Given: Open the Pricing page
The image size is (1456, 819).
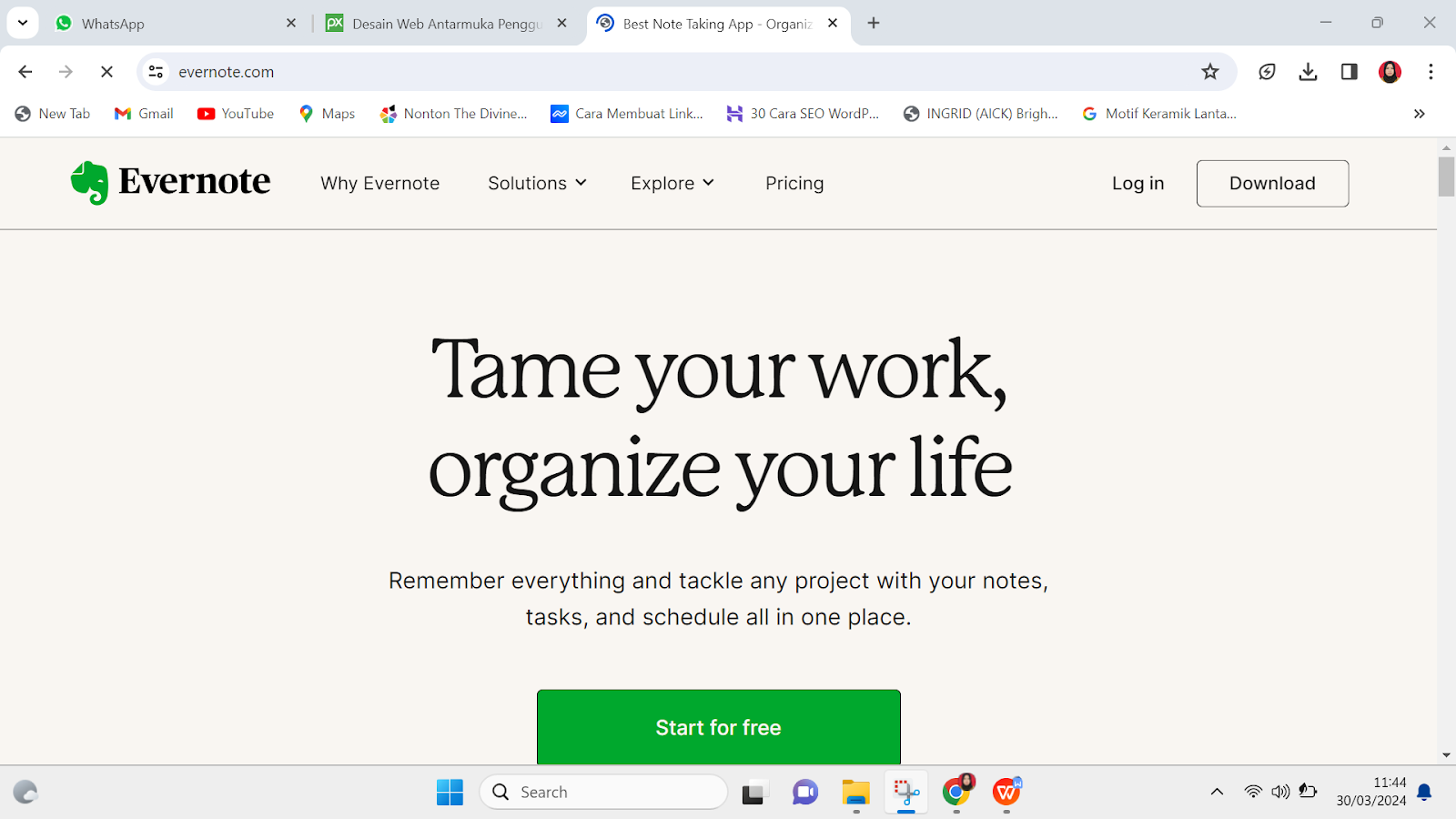Looking at the screenshot, I should point(794,184).
